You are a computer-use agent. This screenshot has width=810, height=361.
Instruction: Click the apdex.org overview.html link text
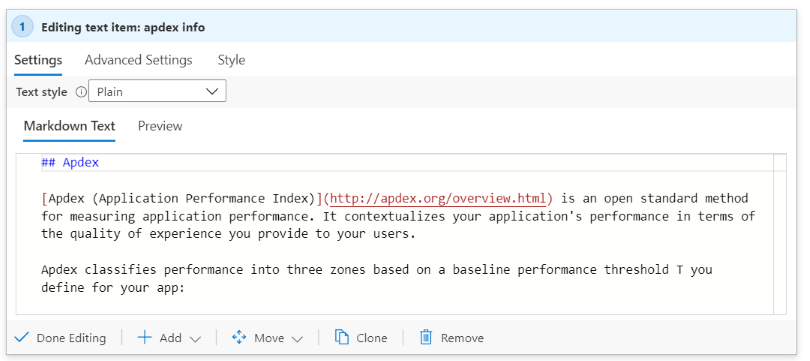[x=438, y=198]
